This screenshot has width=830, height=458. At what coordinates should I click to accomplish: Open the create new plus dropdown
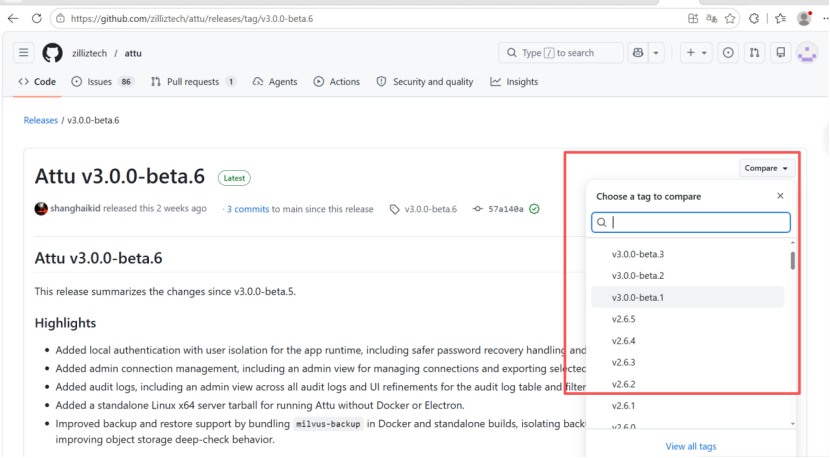696,52
